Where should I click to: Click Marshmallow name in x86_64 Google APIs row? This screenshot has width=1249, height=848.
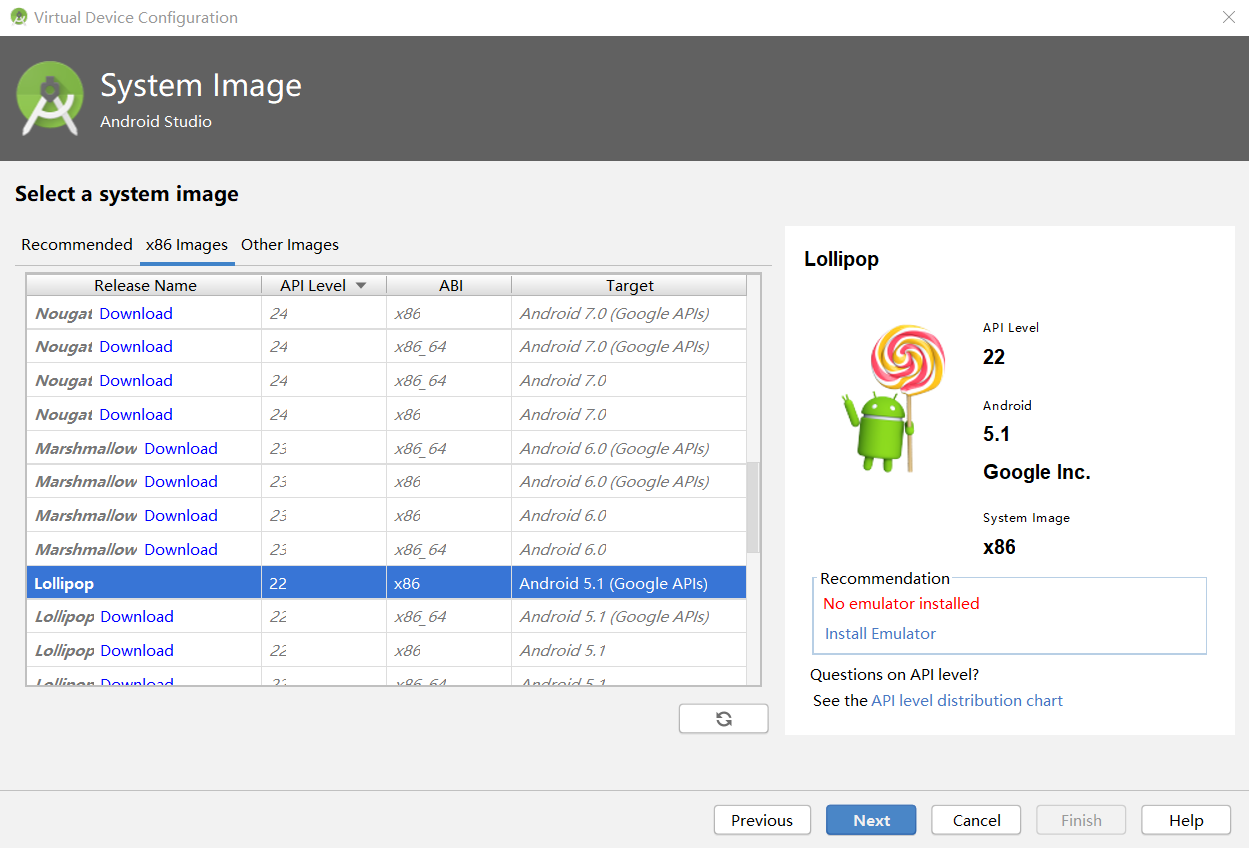tap(86, 448)
